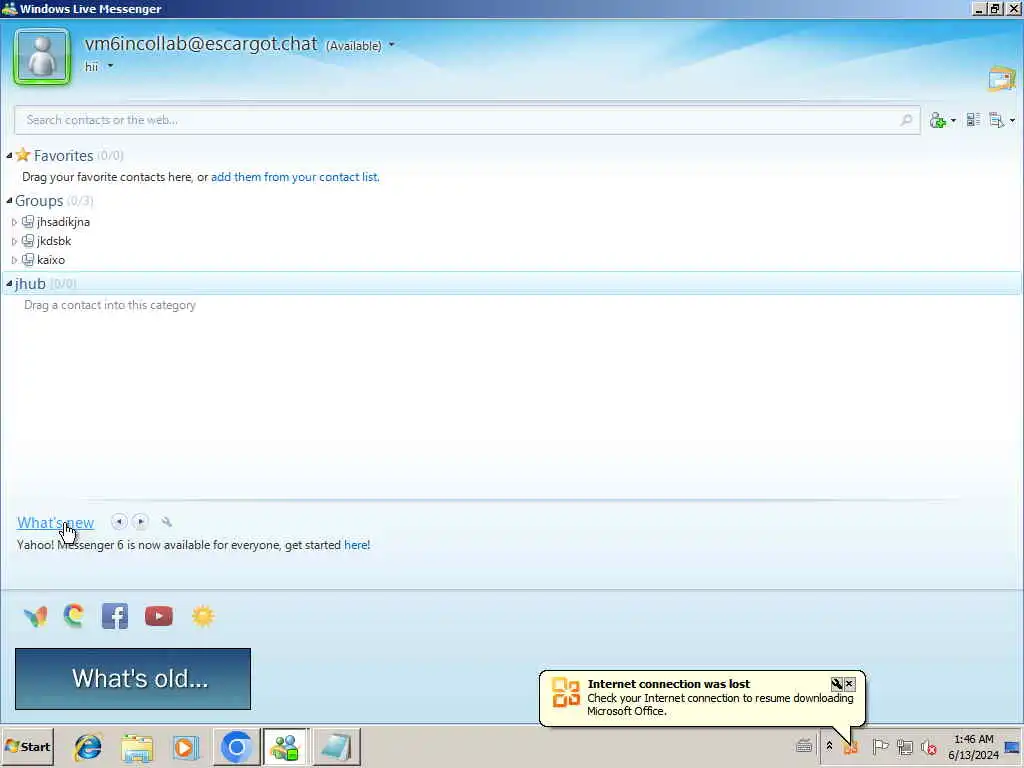
Task: Click the vm6incollab@escargot.chat display name
Action: pos(200,44)
